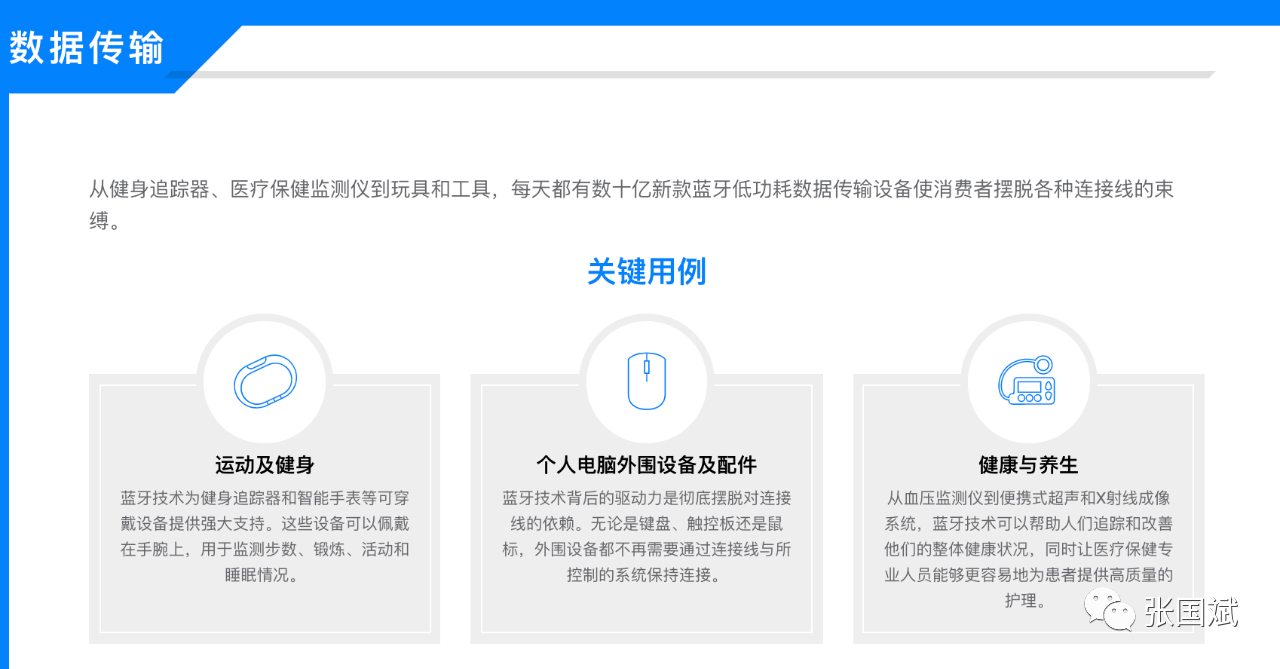
Task: Click the gray divider line beside the header
Action: click(x=700, y=74)
